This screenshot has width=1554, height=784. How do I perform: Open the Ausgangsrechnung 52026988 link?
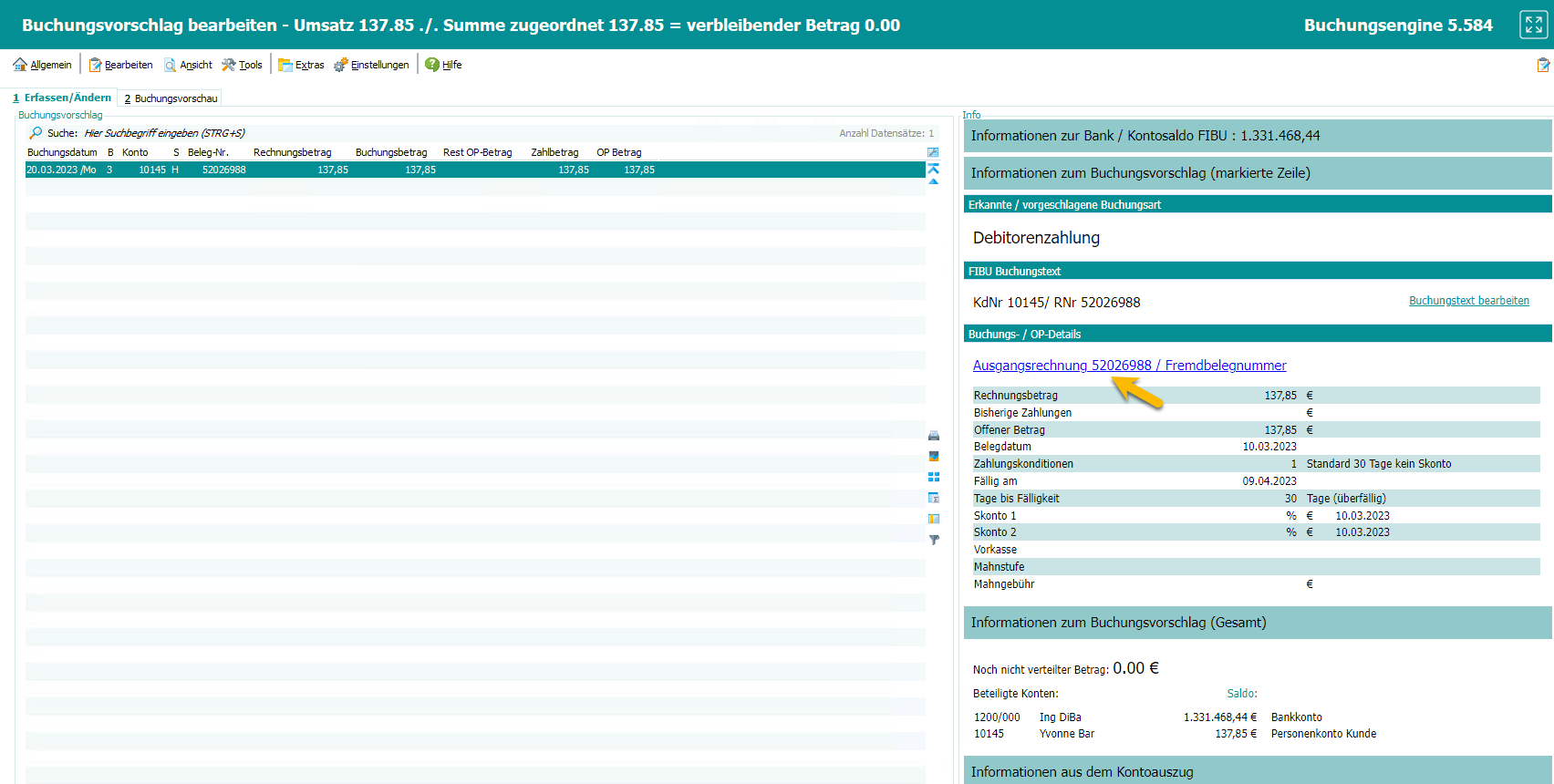(x=1129, y=366)
